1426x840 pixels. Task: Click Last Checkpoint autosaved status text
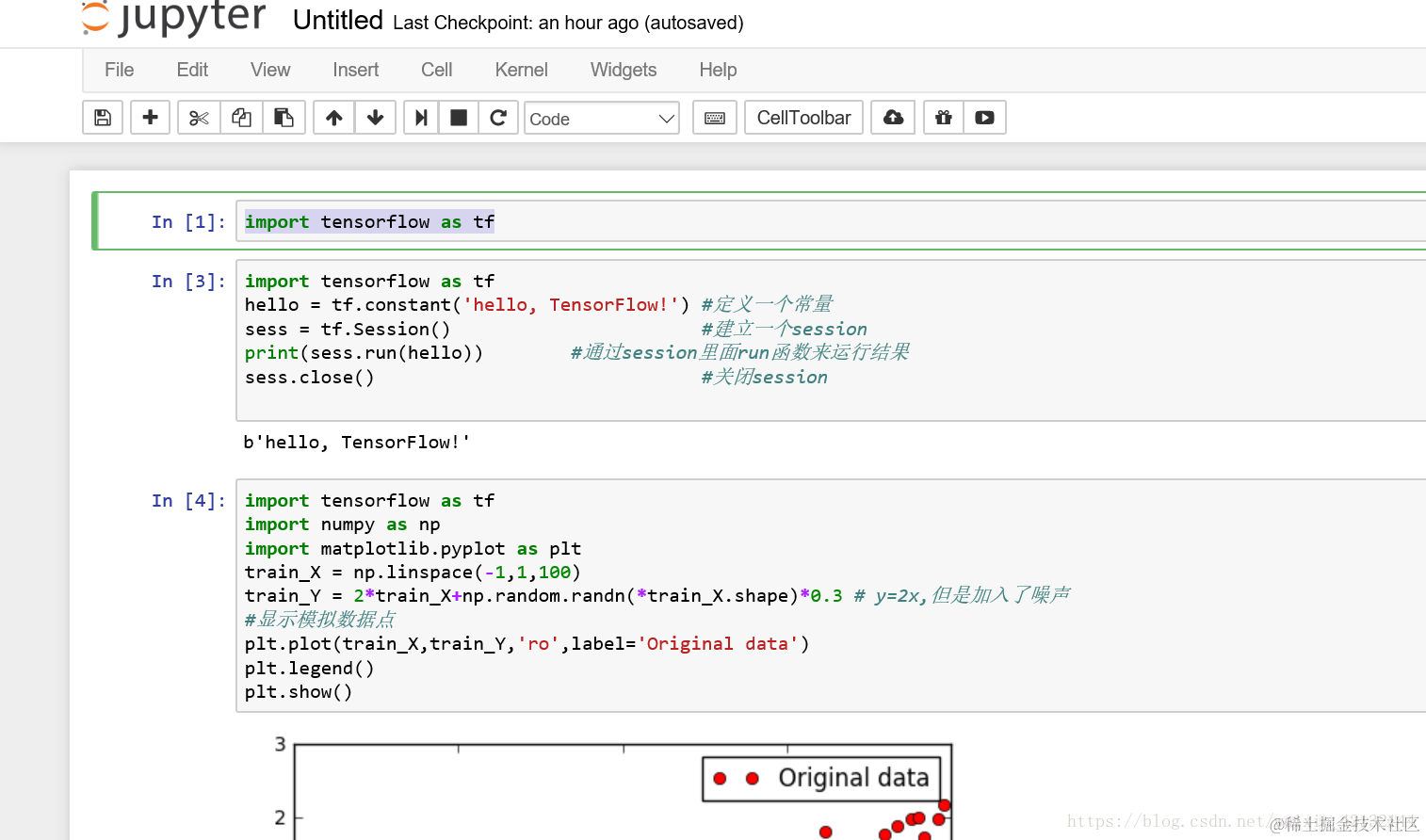click(568, 23)
